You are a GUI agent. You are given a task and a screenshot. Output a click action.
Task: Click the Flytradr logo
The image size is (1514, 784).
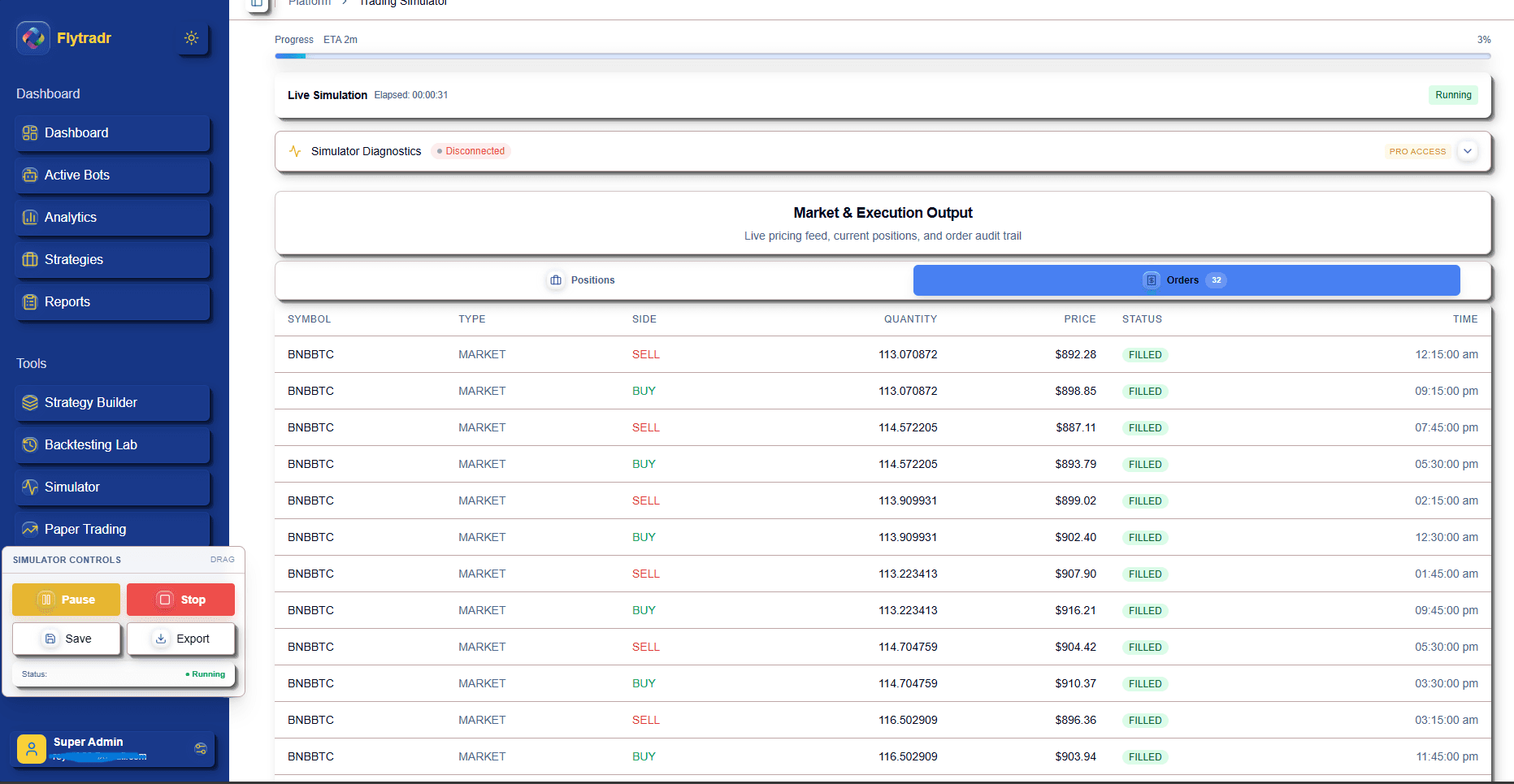(x=33, y=37)
